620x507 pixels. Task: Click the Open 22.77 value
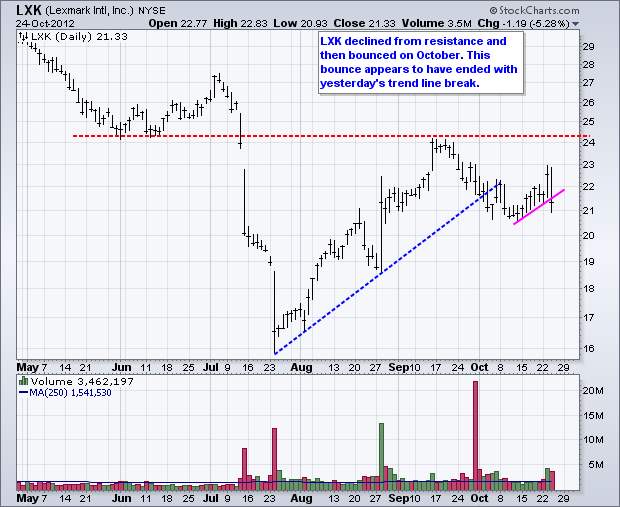[178, 23]
